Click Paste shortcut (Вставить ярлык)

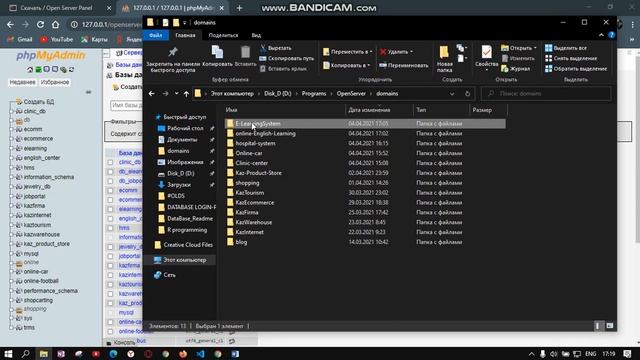(283, 69)
